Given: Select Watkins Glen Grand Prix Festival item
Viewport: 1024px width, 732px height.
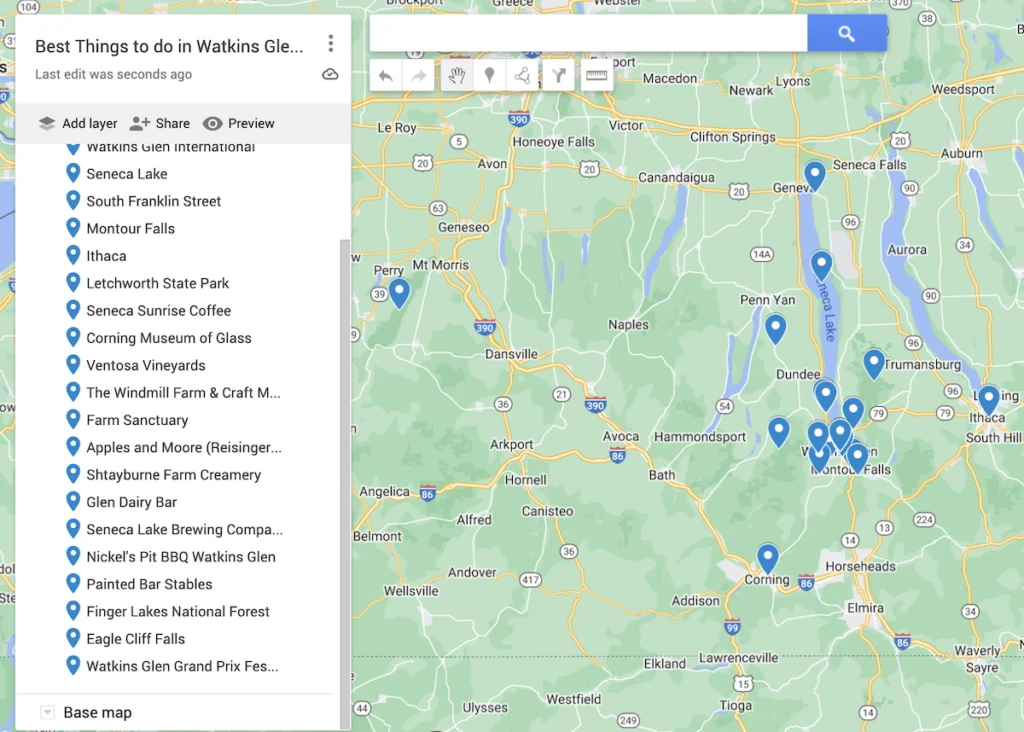Looking at the screenshot, I should (x=182, y=667).
